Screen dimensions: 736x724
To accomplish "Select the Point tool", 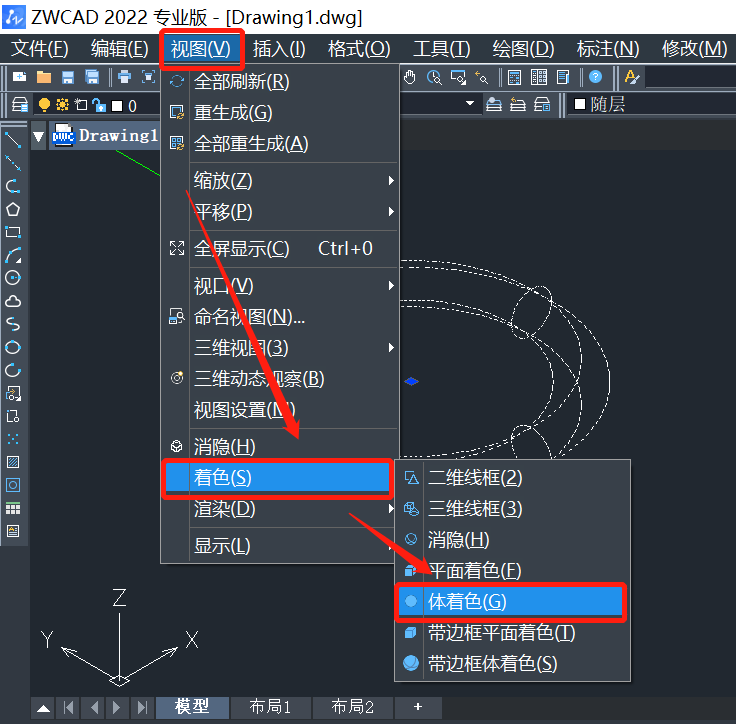I will tap(13, 439).
